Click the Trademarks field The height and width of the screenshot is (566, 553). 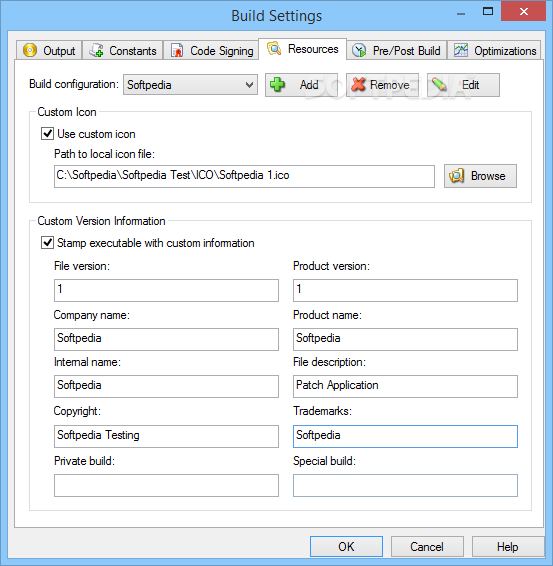pyautogui.click(x=405, y=436)
